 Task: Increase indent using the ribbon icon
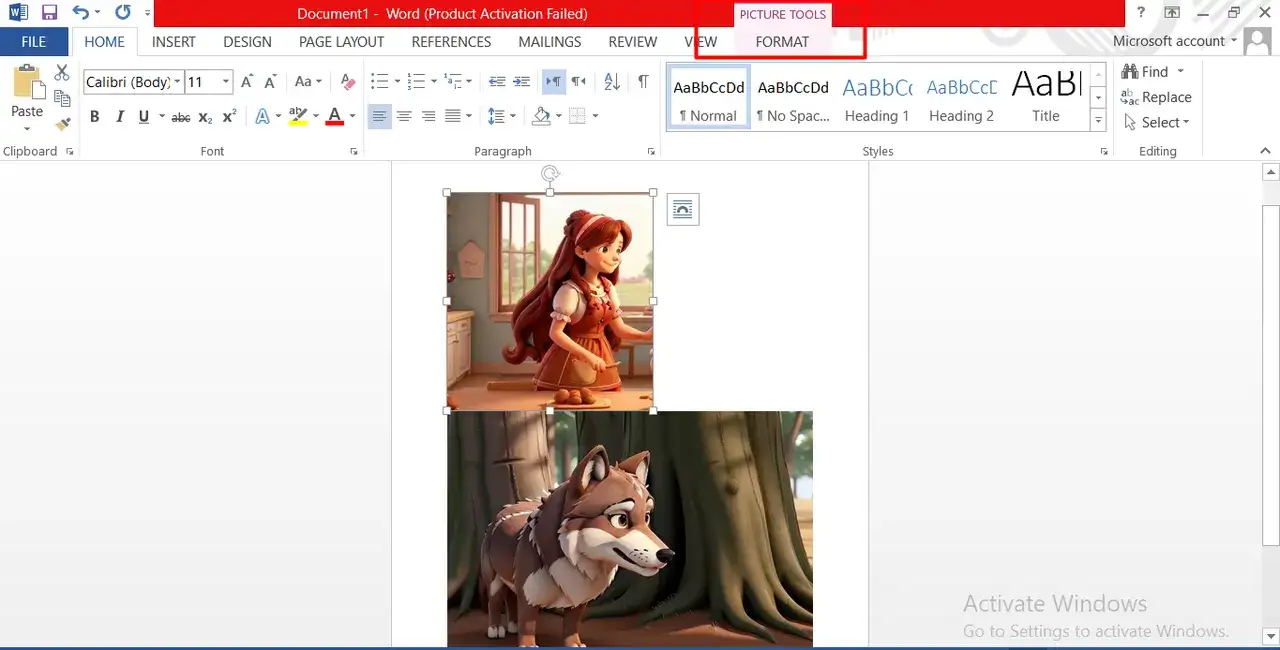tap(520, 82)
